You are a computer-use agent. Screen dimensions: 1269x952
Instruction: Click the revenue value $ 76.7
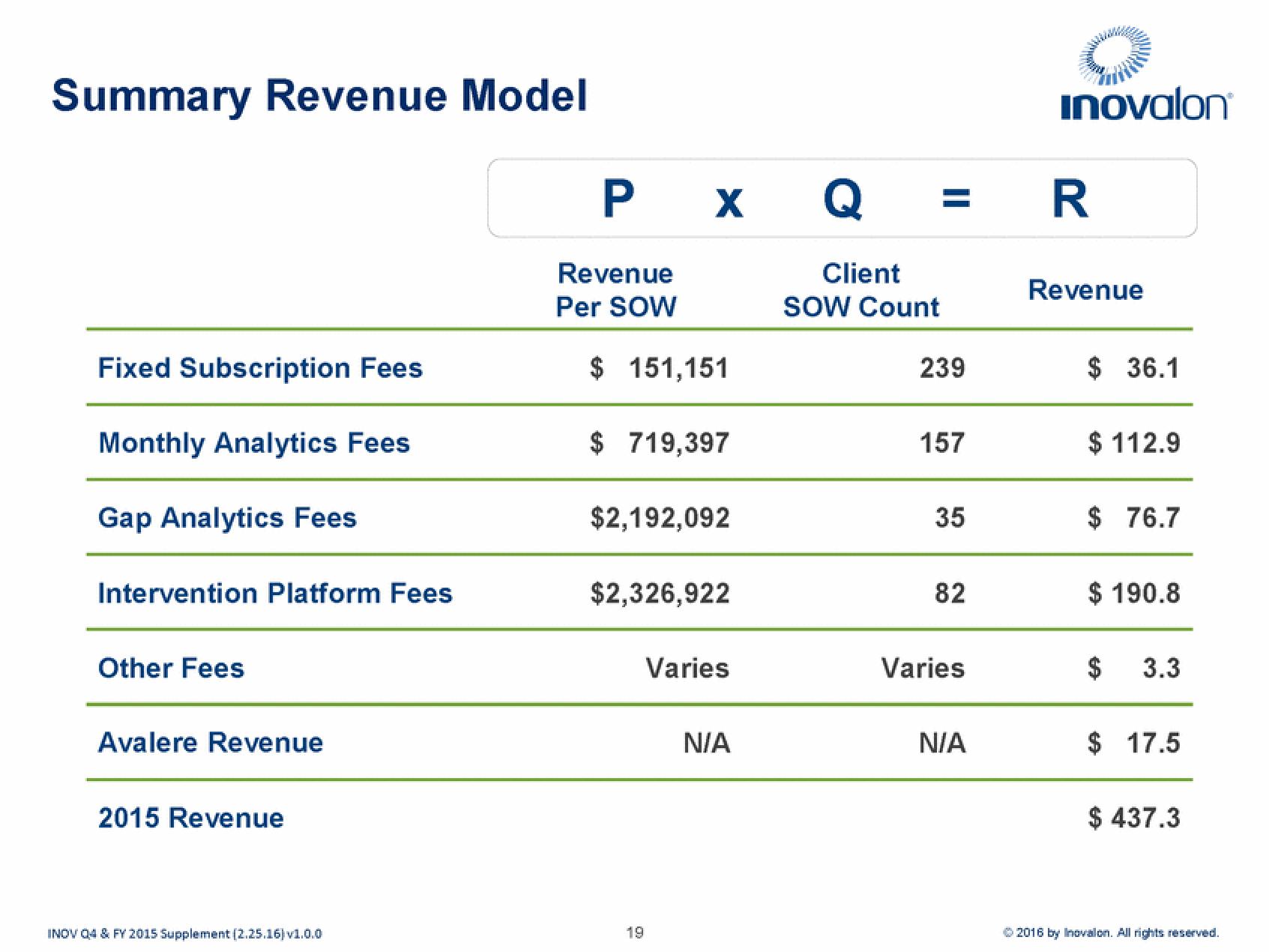point(1134,518)
